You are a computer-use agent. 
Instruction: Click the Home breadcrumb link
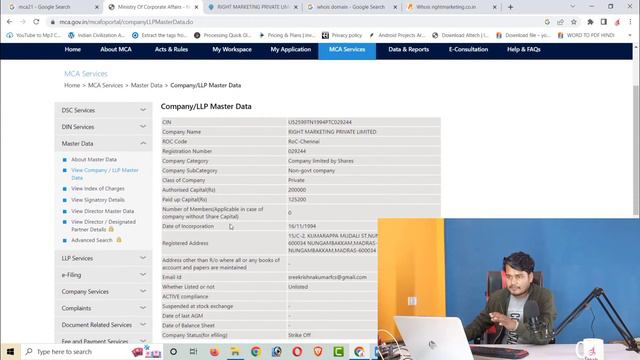click(x=72, y=85)
